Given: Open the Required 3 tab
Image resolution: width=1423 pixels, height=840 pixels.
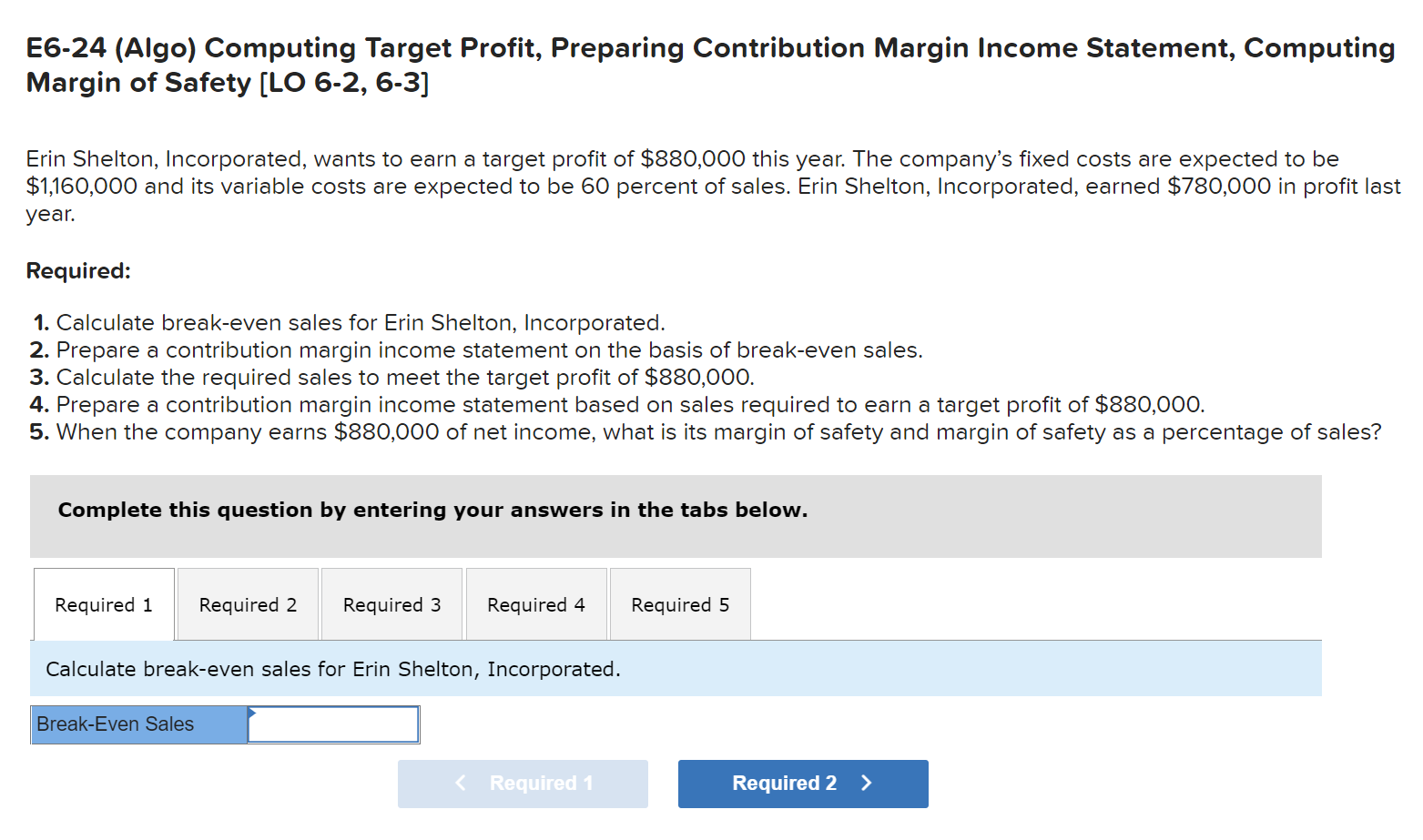Looking at the screenshot, I should click(x=391, y=604).
